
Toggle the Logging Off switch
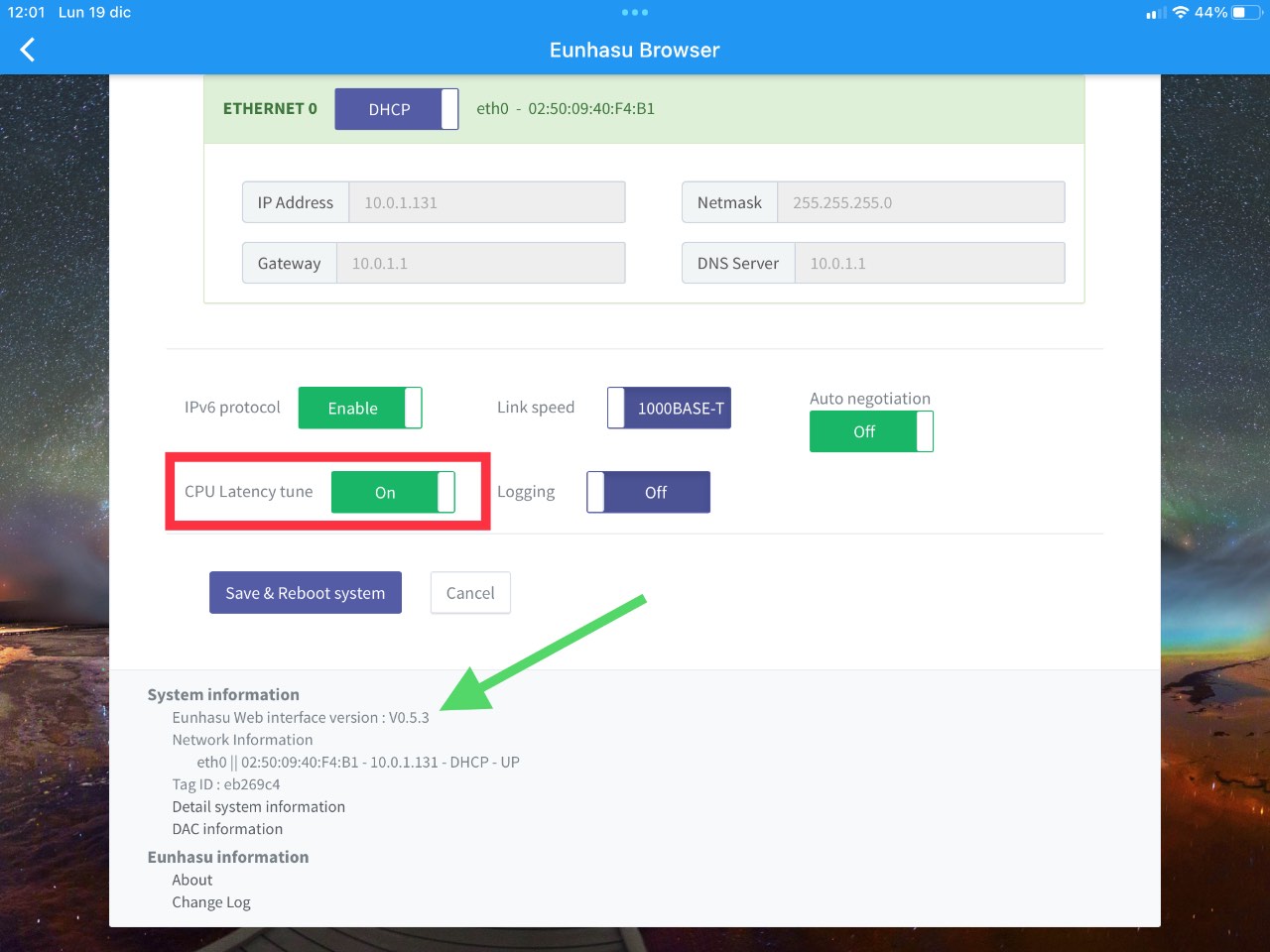point(648,492)
